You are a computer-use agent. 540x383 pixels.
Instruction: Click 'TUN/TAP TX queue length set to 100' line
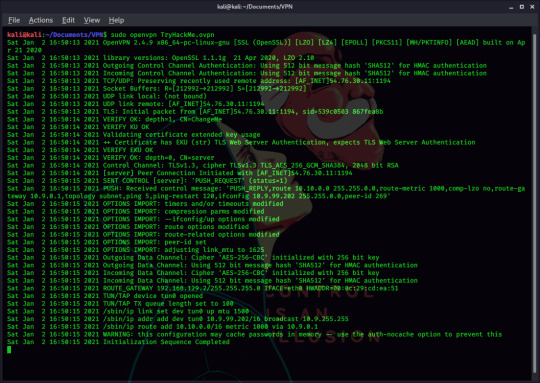[x=120, y=303]
